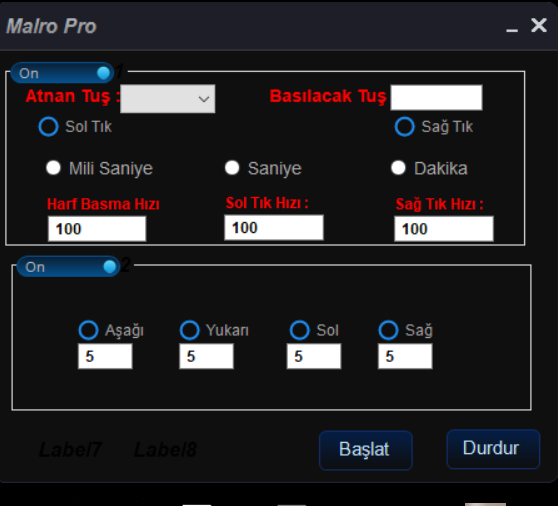558x506 pixels.
Task: Select the Sol Tık radio button
Action: pyautogui.click(x=48, y=127)
